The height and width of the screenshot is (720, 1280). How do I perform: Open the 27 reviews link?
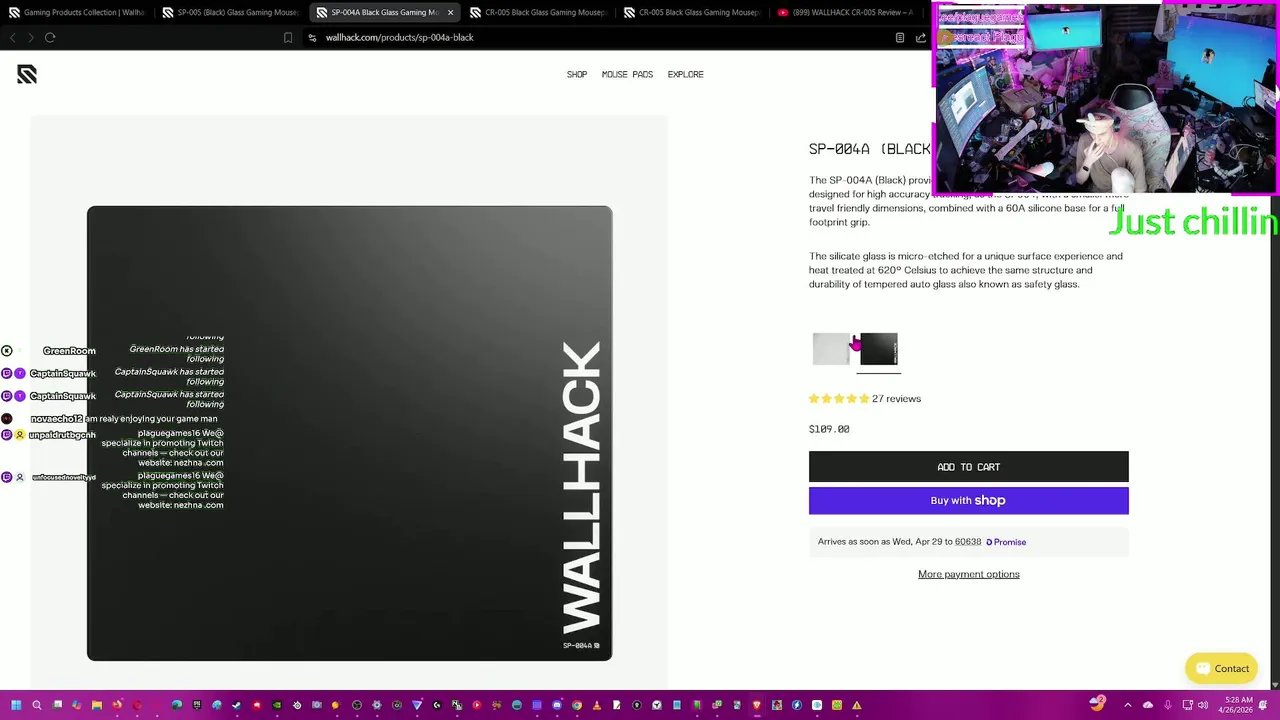pos(896,398)
